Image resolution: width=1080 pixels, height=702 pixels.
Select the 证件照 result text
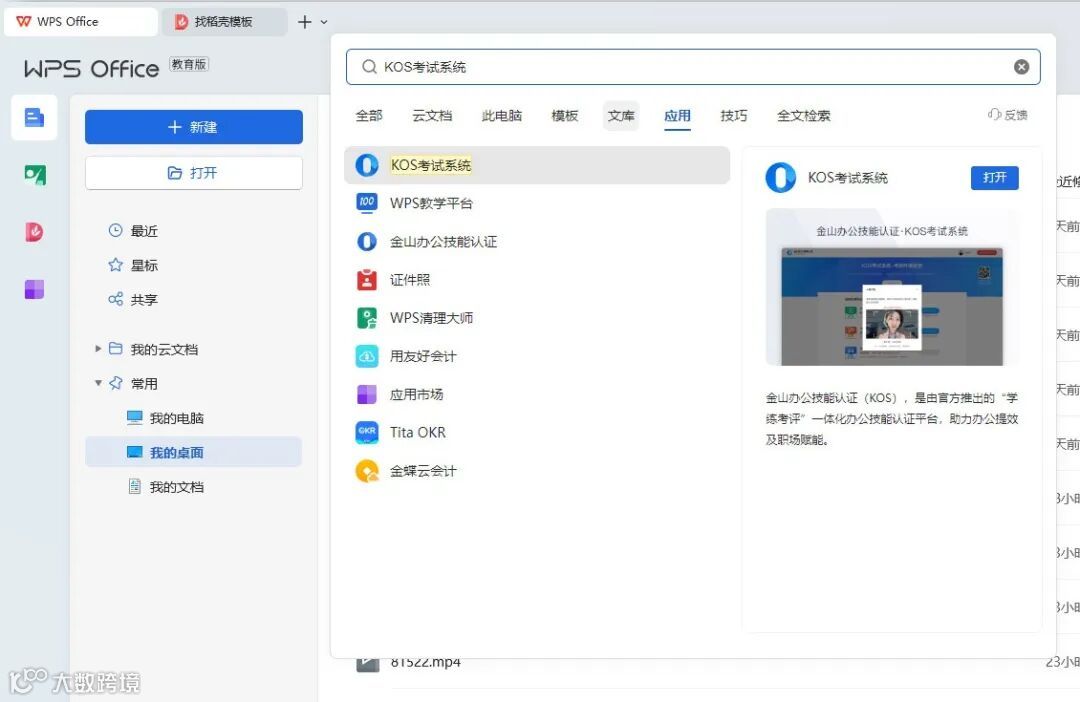pos(410,280)
